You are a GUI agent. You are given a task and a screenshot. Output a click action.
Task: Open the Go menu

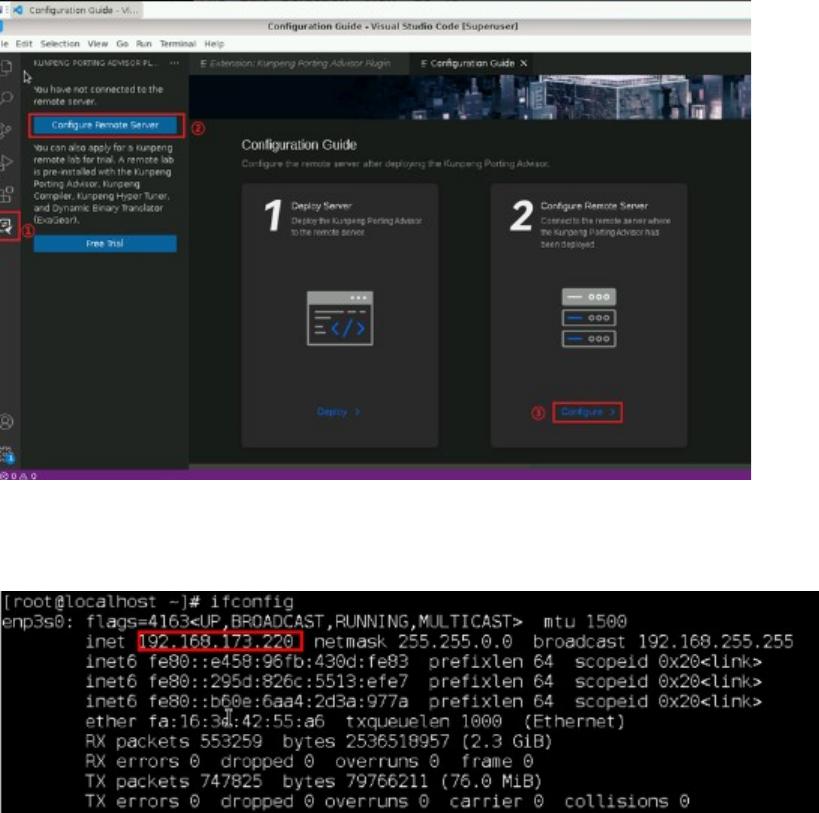[x=122, y=44]
